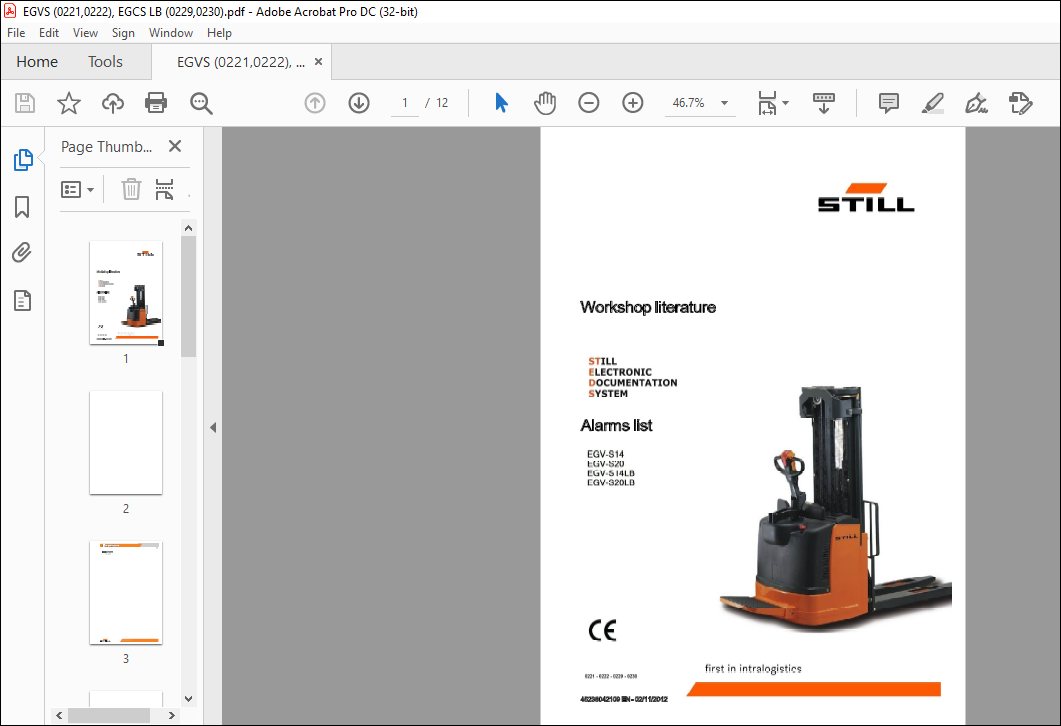Click the thumbnail horizontal scrollbar thumb

pos(109,715)
